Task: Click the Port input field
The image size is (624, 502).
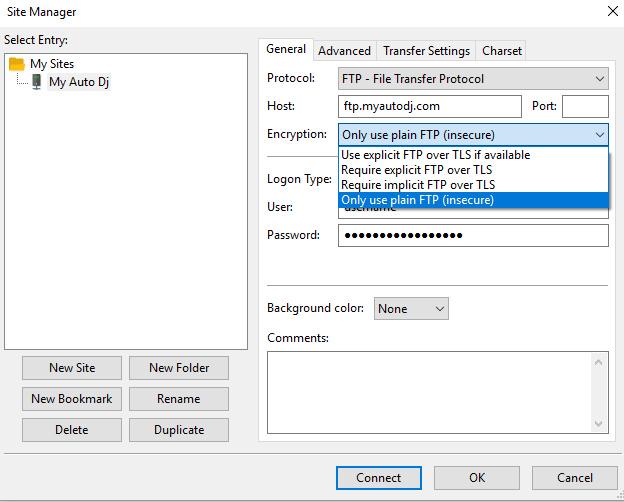Action: [585, 106]
